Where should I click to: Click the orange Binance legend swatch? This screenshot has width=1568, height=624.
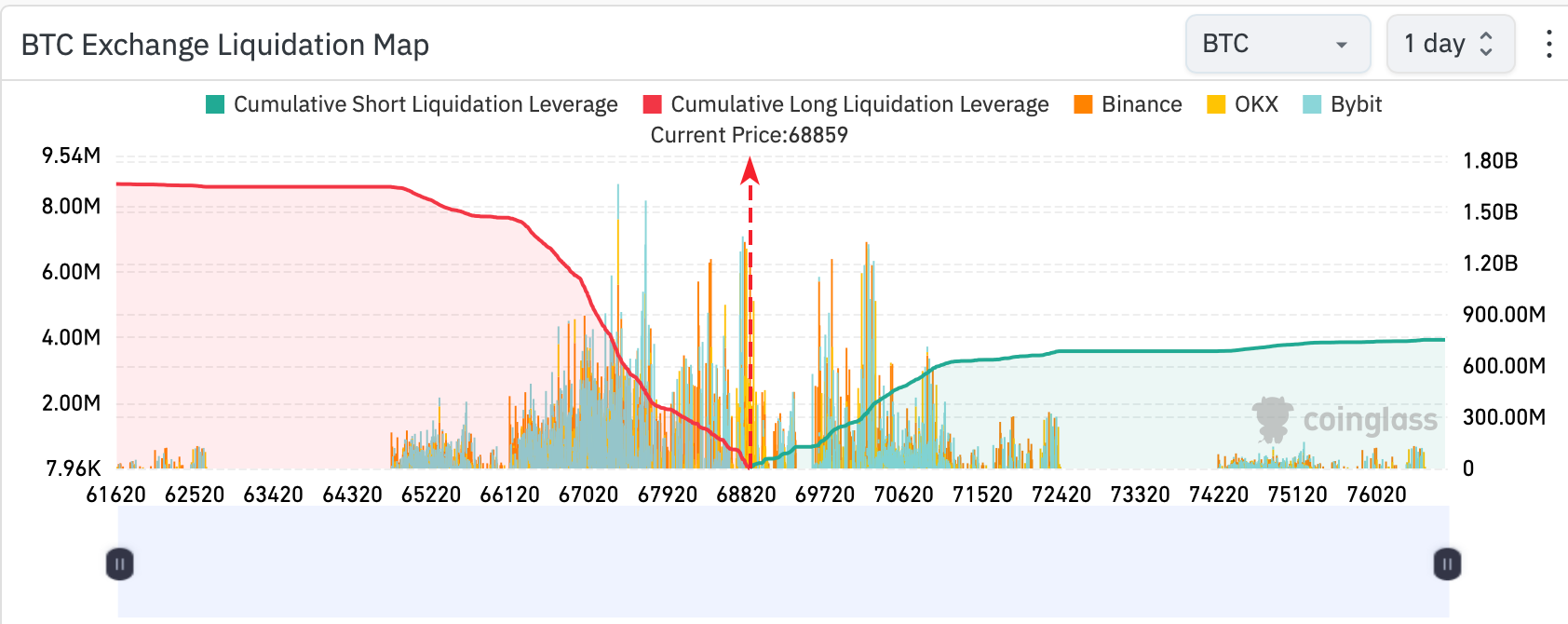pyautogui.click(x=1083, y=104)
